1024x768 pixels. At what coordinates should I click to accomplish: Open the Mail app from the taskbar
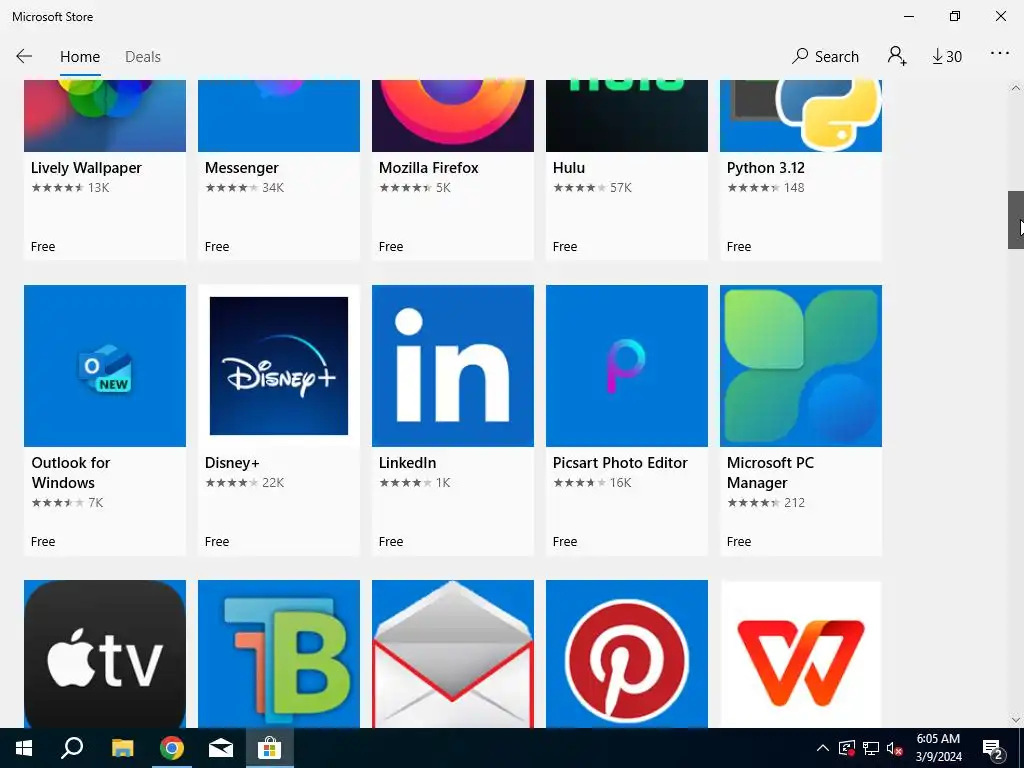point(221,748)
